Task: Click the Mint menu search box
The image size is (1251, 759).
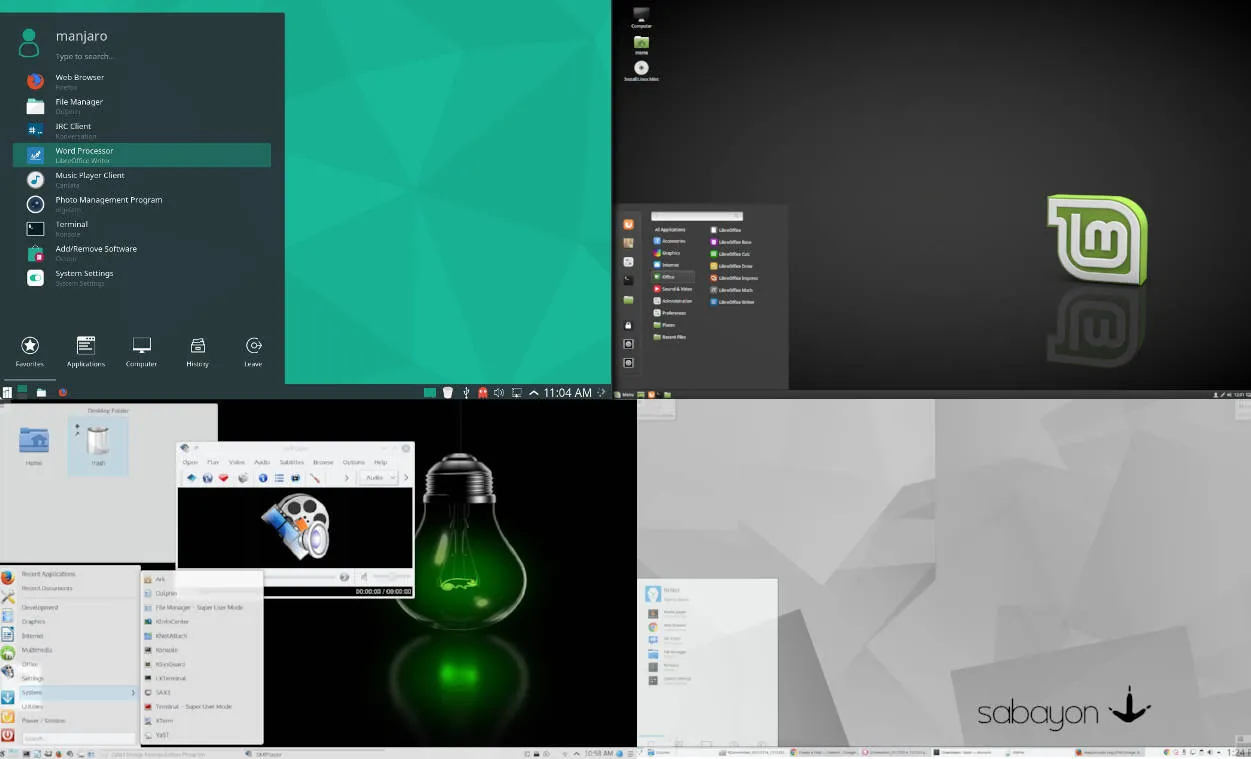Action: 697,216
